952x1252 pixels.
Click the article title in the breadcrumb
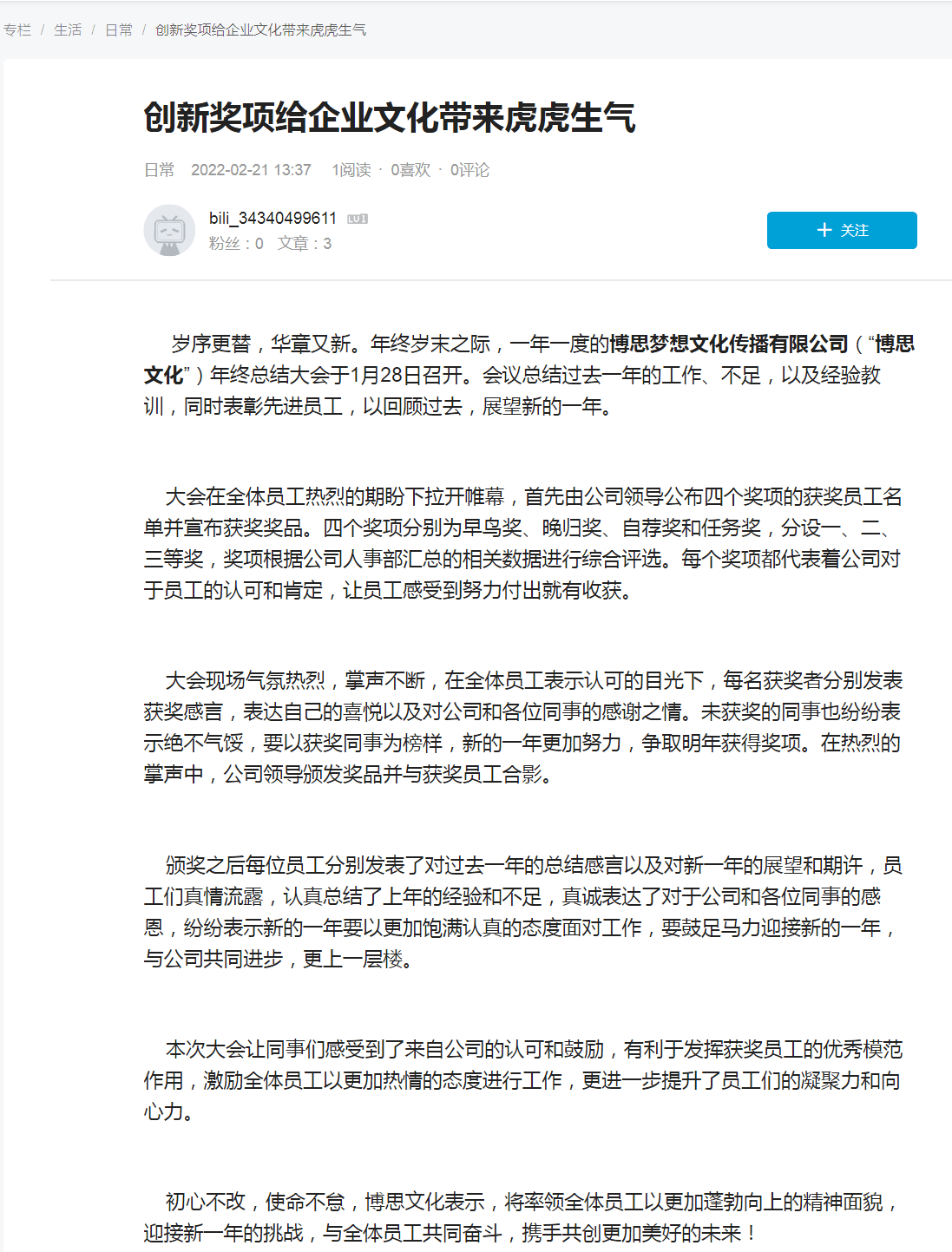pos(260,30)
